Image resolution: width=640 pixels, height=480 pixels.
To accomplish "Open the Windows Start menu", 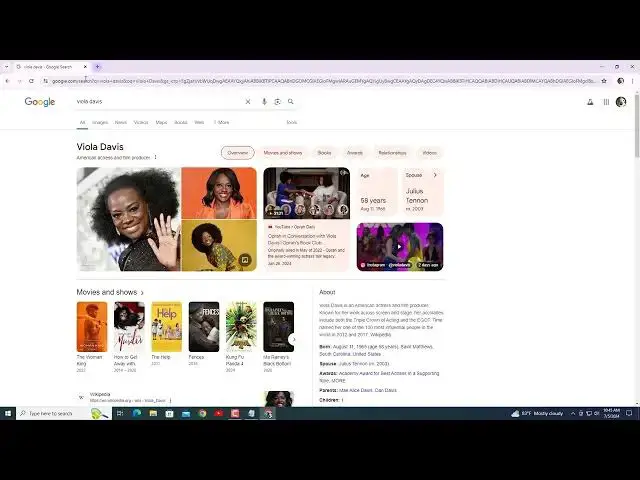I will (7, 413).
